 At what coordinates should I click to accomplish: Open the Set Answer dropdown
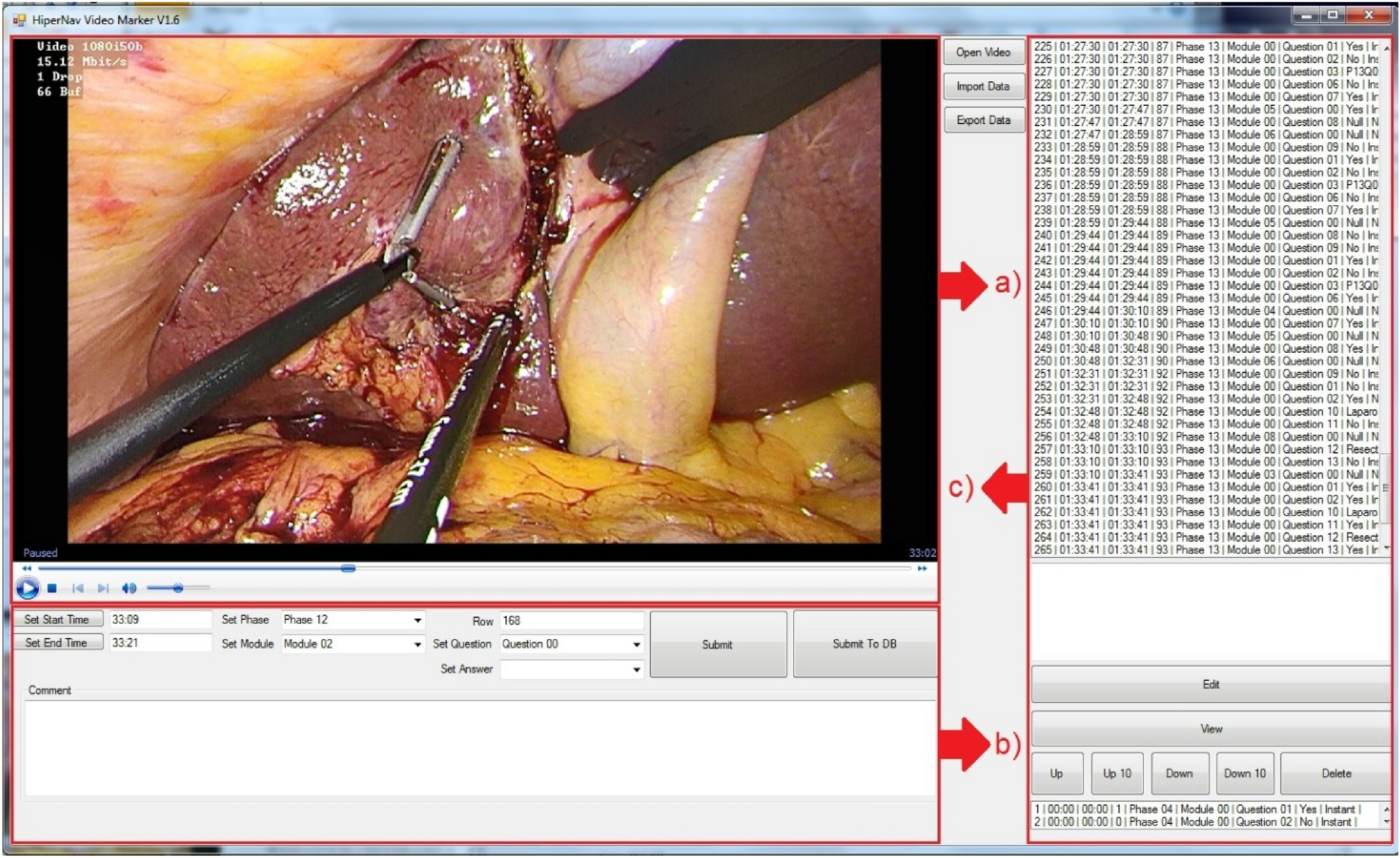pyautogui.click(x=636, y=669)
